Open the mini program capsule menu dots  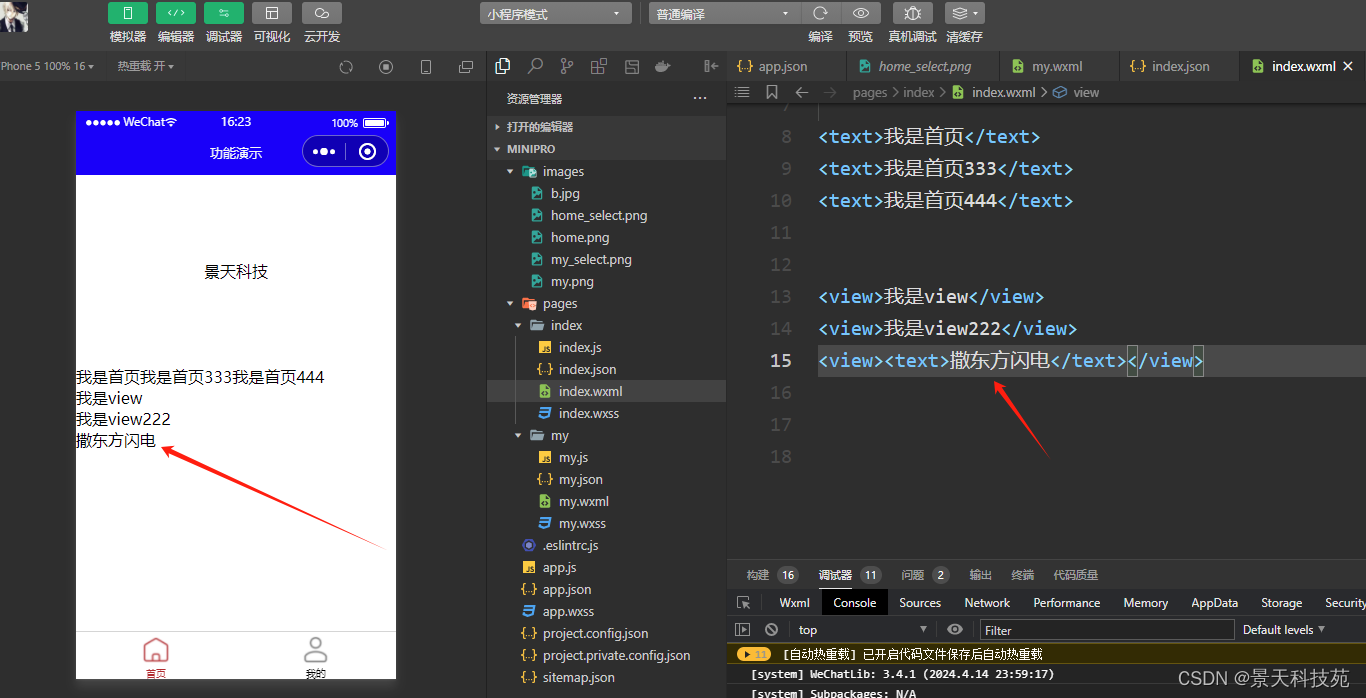(x=324, y=151)
